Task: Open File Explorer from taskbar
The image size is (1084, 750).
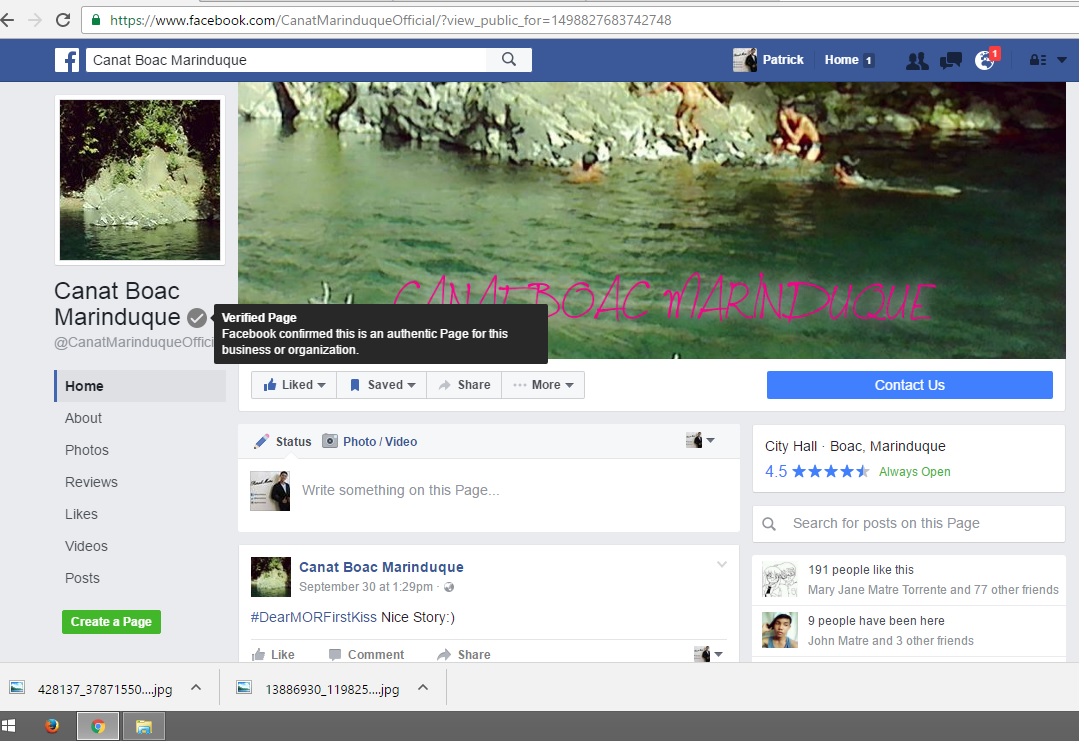Action: click(x=144, y=726)
